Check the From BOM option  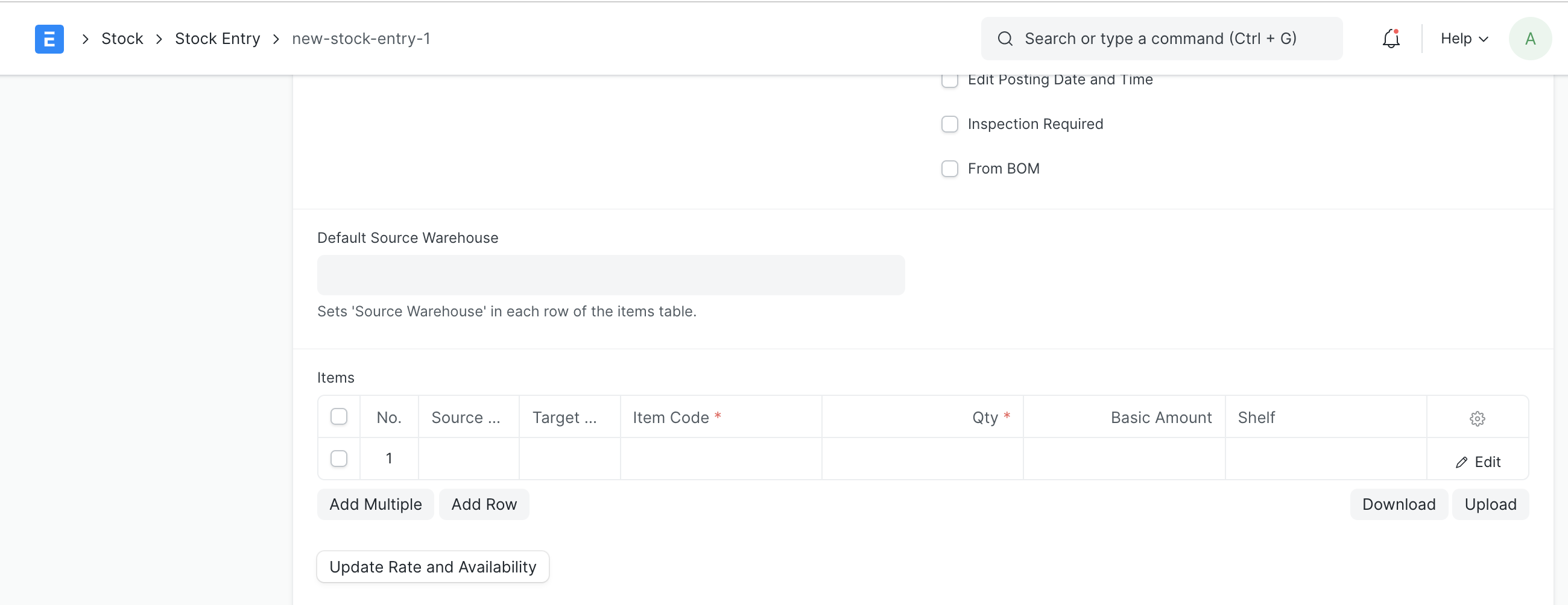pos(950,169)
